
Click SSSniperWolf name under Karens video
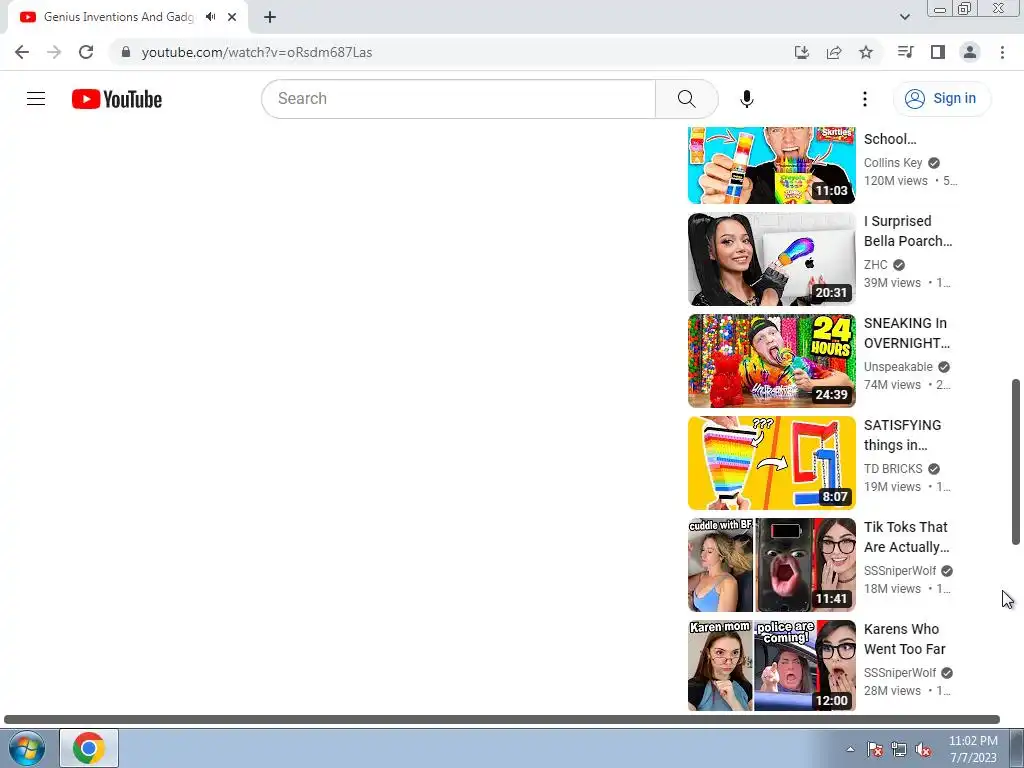pyautogui.click(x=900, y=672)
